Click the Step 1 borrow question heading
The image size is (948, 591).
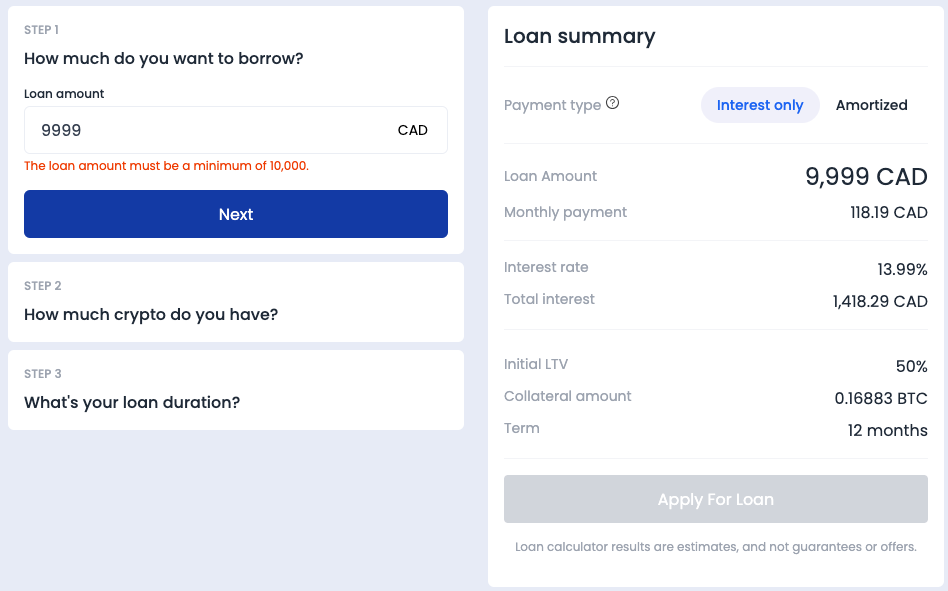[163, 58]
